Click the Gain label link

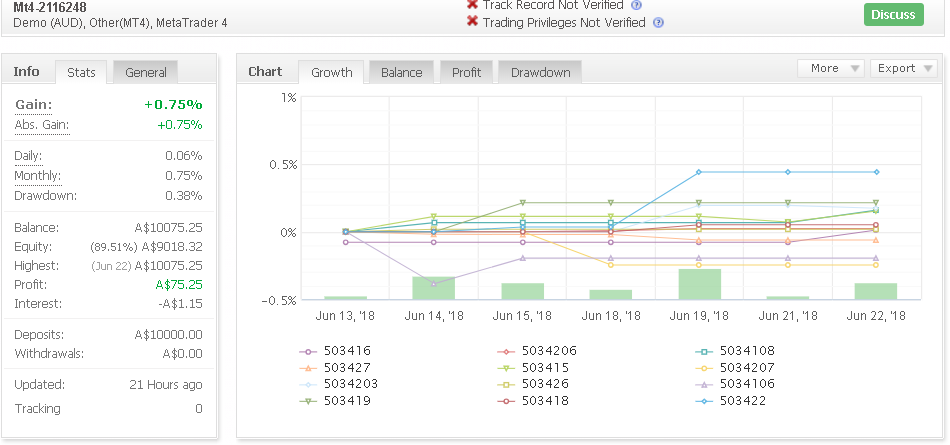pyautogui.click(x=33, y=105)
